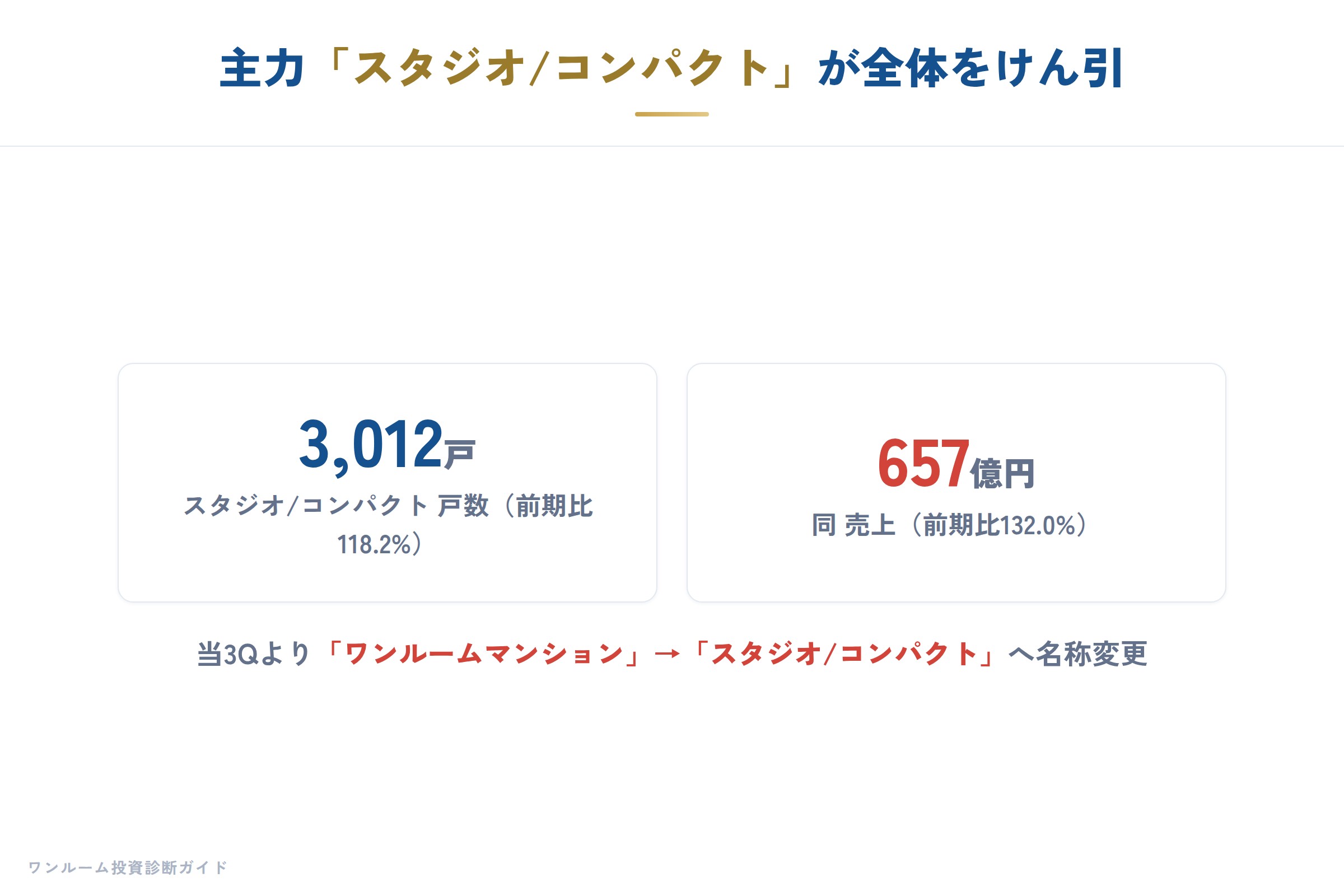Click the "戸" unit beside 3,012
Image resolution: width=1344 pixels, height=896 pixels.
(459, 454)
